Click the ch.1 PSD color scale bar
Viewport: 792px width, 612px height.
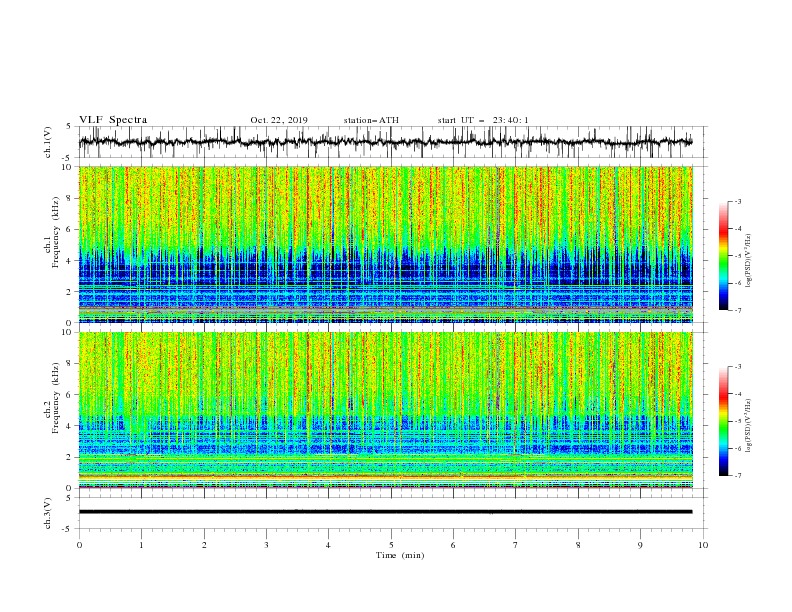click(724, 256)
